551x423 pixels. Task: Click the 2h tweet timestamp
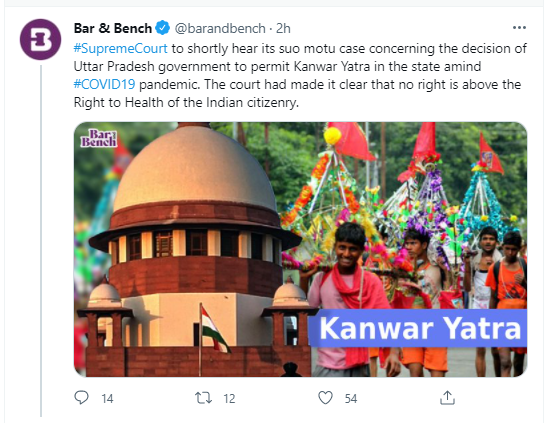[x=283, y=28]
